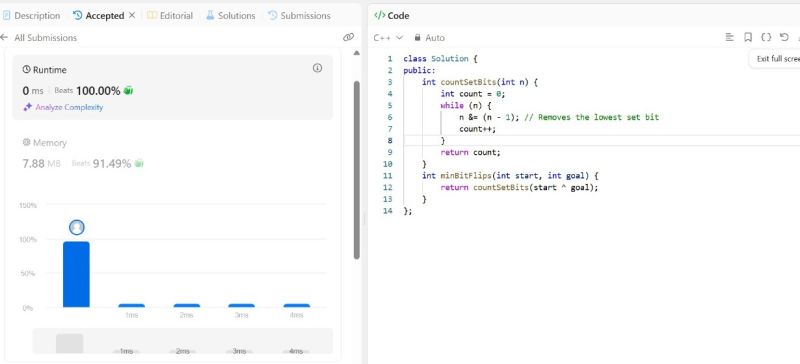
Task: Click the 1ms bar in the chart
Action: (x=131, y=306)
